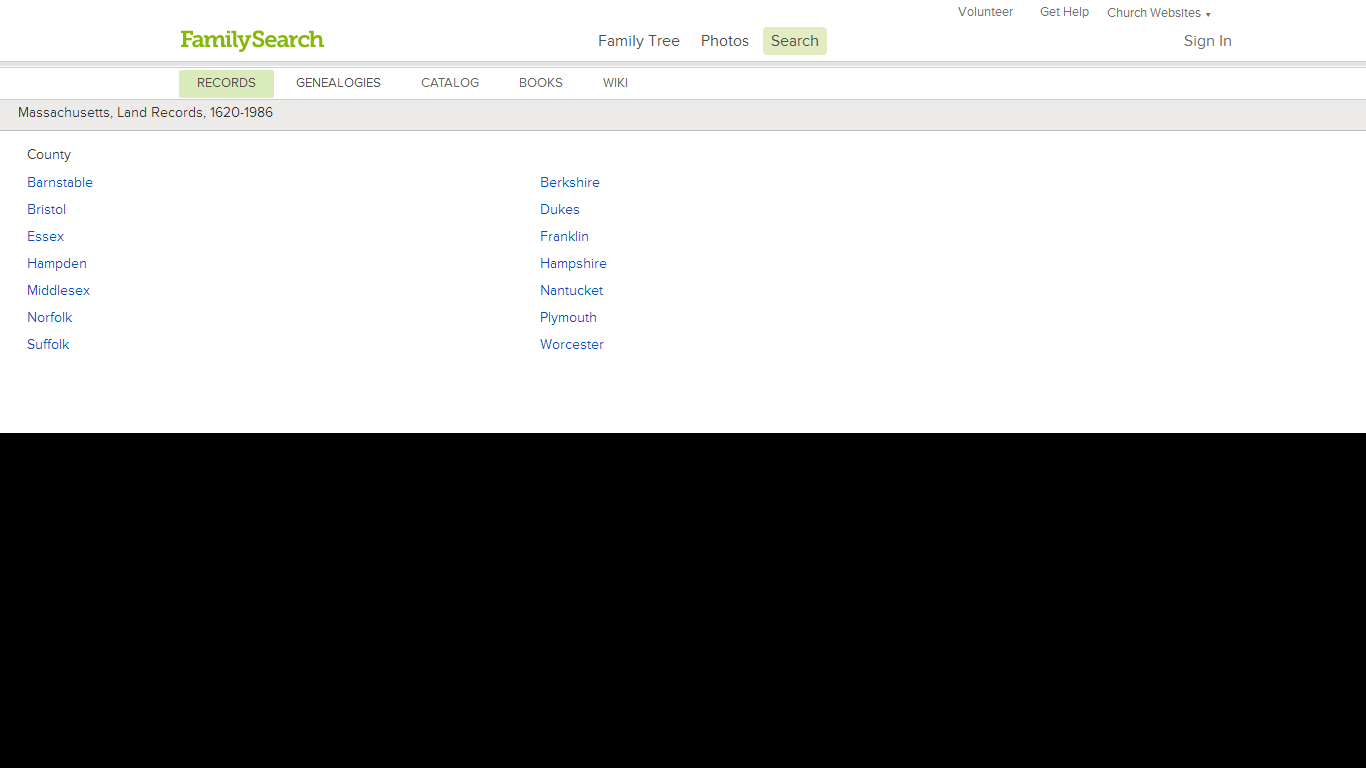Select Essex county
The height and width of the screenshot is (768, 1366).
[46, 237]
